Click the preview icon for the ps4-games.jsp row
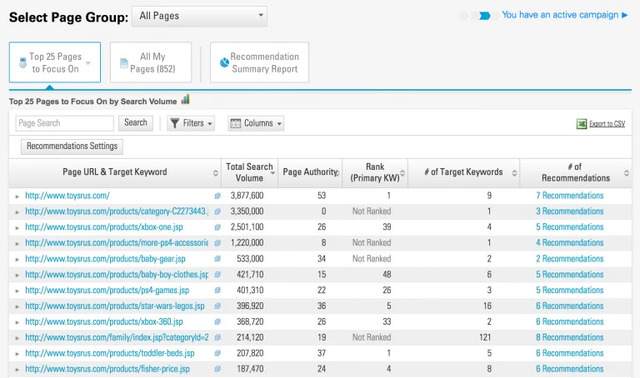The image size is (640, 378). [218, 290]
